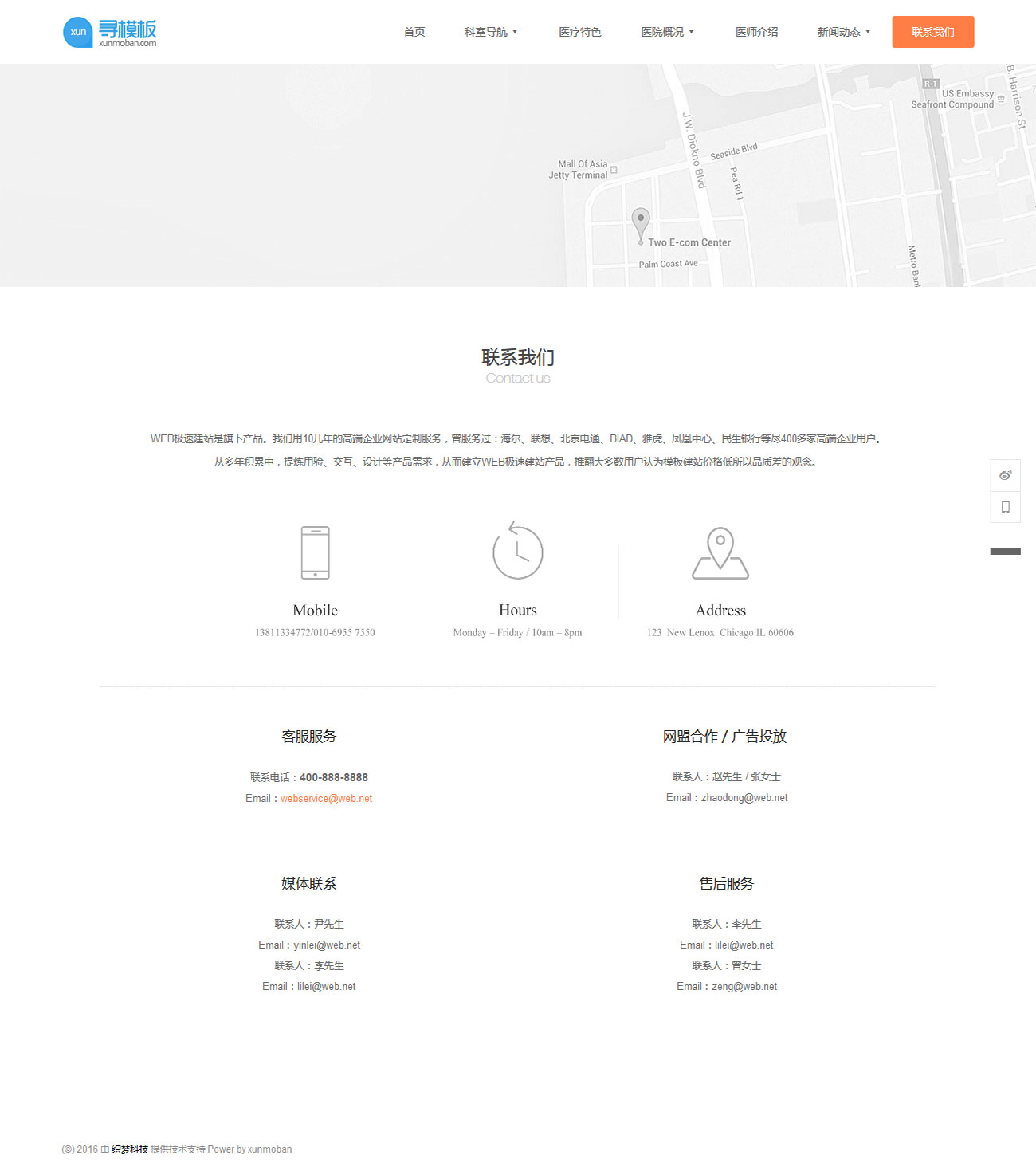Click the Address map pin icon
This screenshot has height=1167, width=1036.
click(720, 552)
